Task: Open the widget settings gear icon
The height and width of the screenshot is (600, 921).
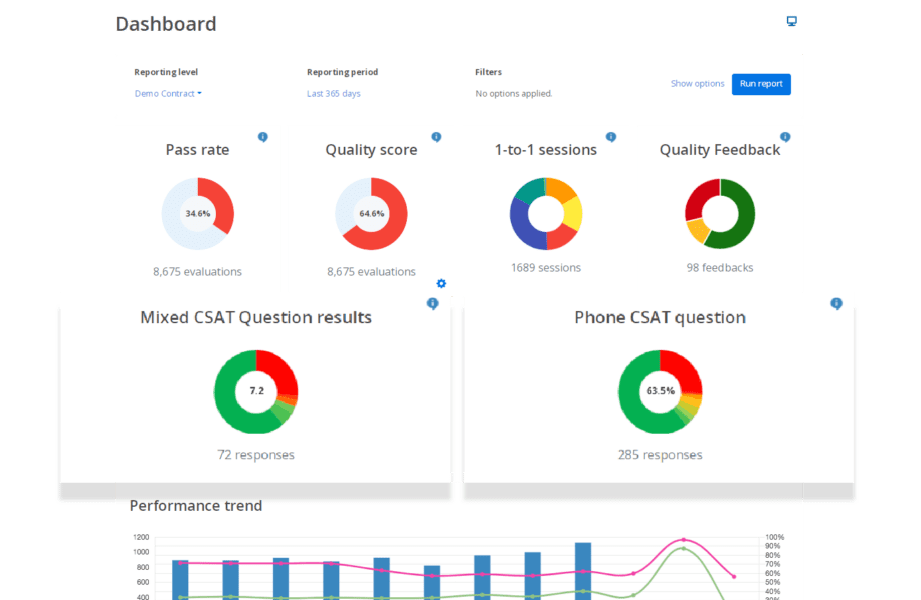Action: [x=441, y=284]
